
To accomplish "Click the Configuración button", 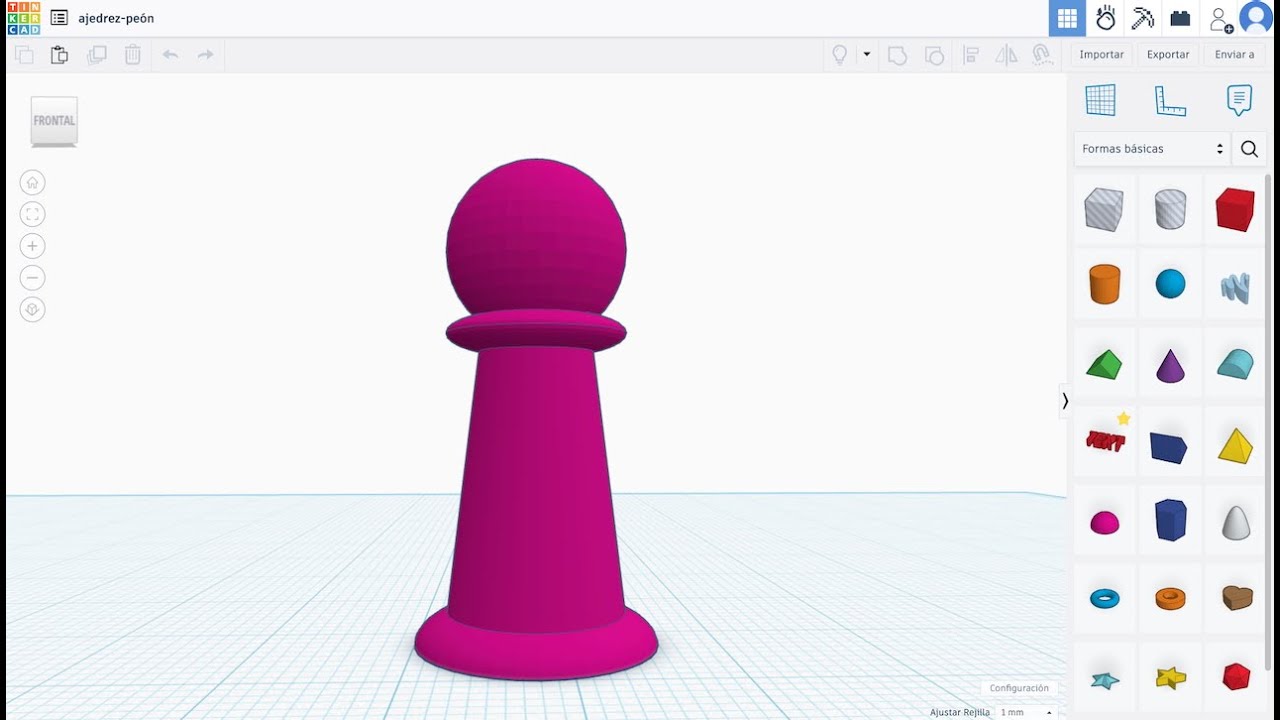I will pos(1019,688).
